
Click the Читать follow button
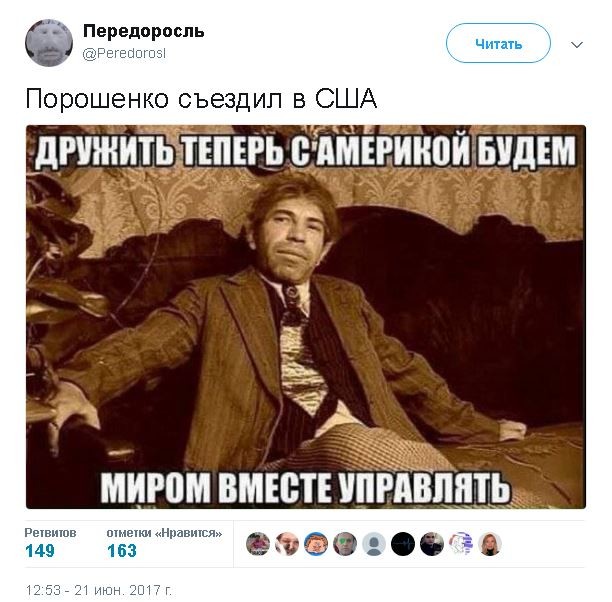[498, 43]
